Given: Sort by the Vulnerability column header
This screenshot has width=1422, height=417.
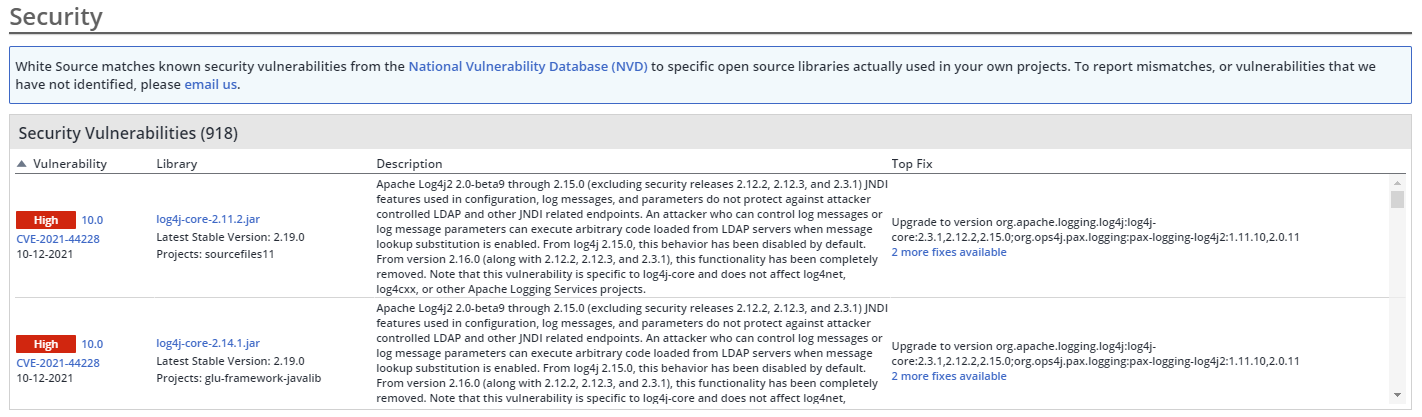Looking at the screenshot, I should click(70, 164).
